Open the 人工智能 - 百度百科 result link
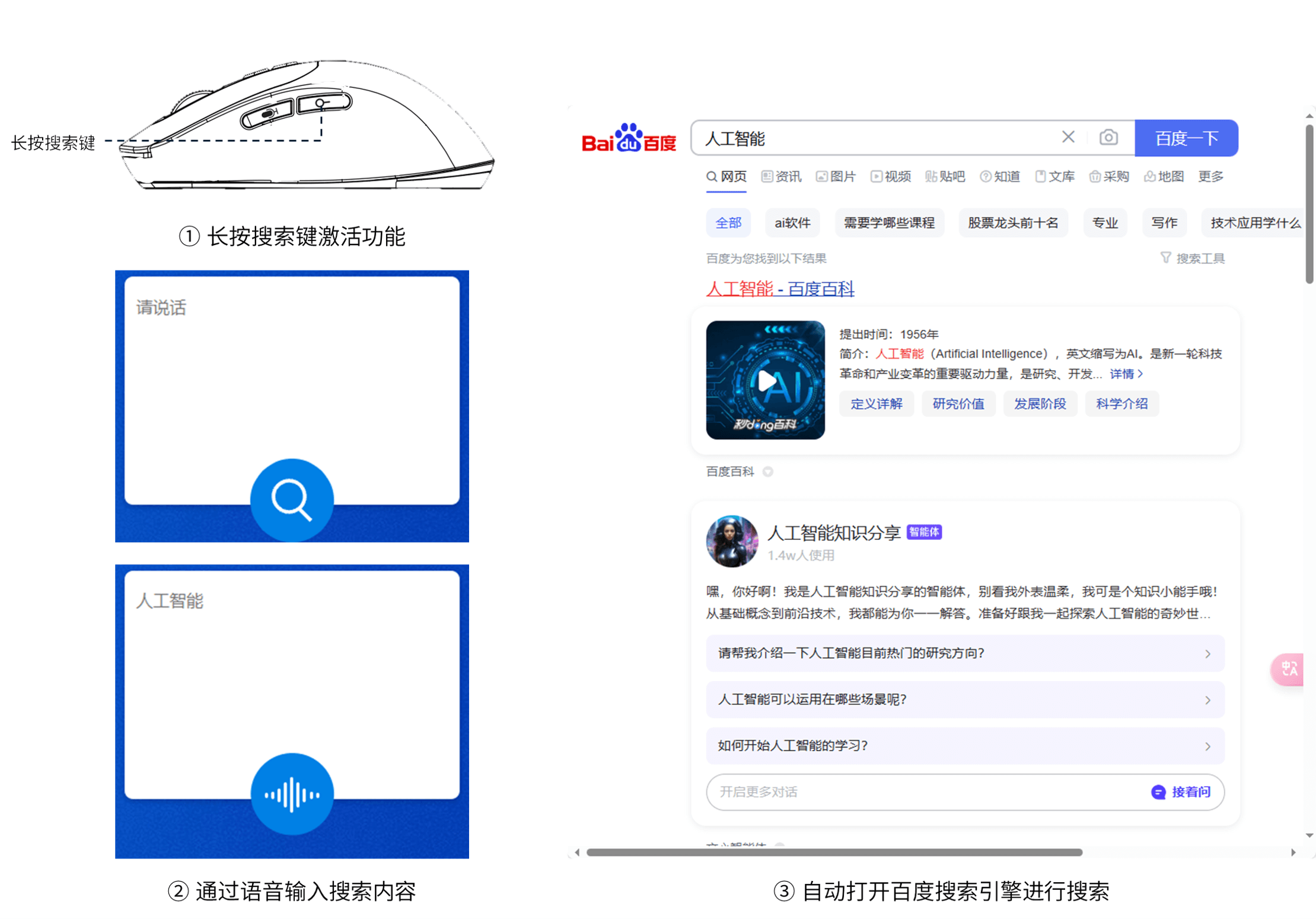Viewport: 1316px width, 919px height. tap(780, 289)
